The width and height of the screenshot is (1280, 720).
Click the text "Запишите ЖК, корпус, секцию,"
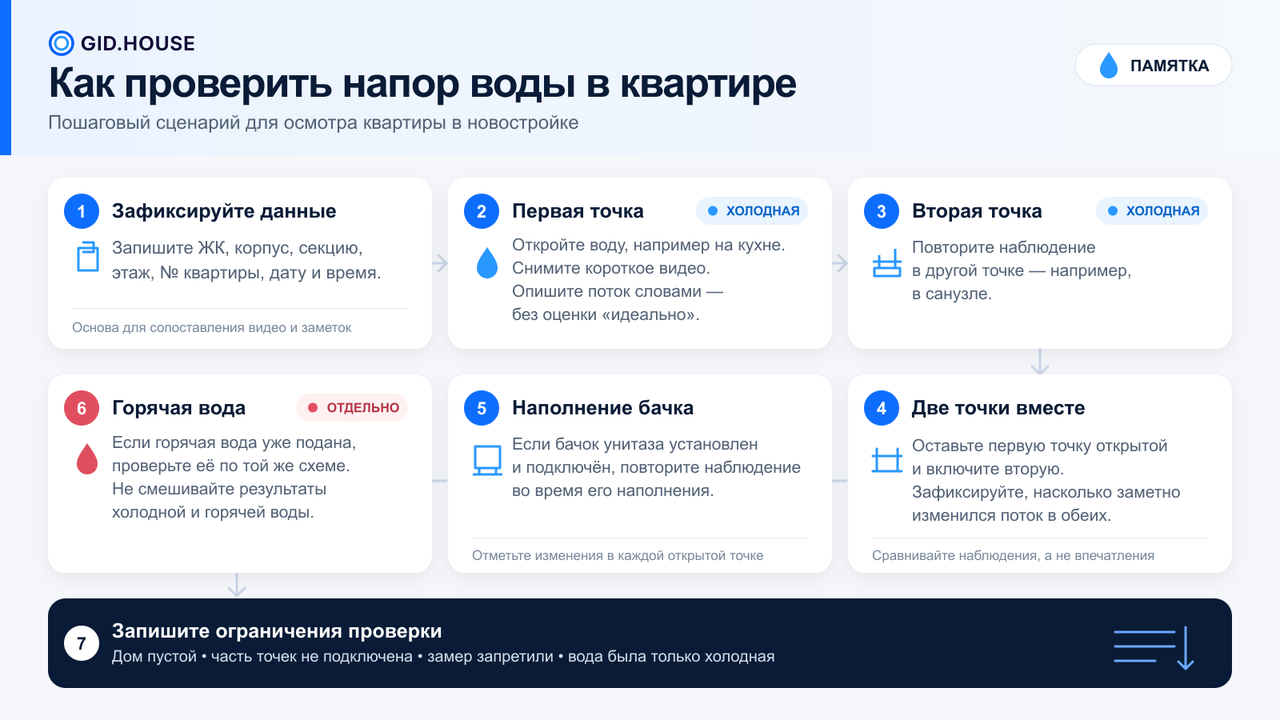tap(237, 247)
